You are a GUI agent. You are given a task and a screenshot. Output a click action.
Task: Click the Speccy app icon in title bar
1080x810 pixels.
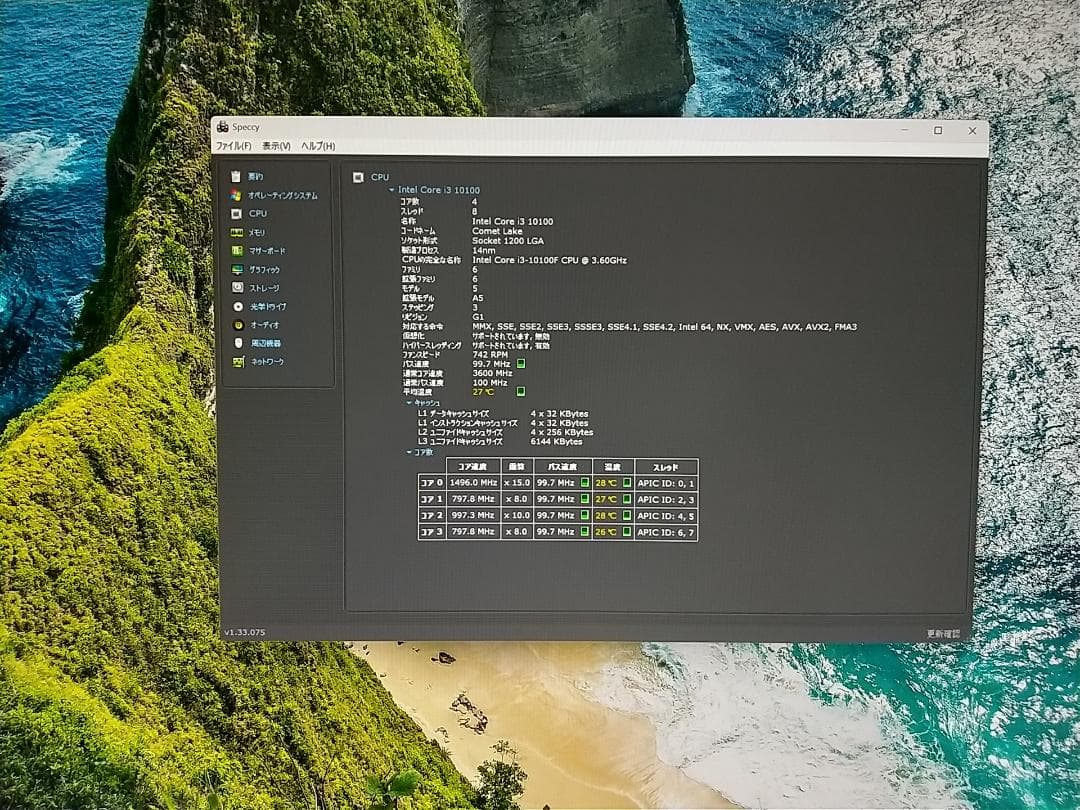[222, 126]
